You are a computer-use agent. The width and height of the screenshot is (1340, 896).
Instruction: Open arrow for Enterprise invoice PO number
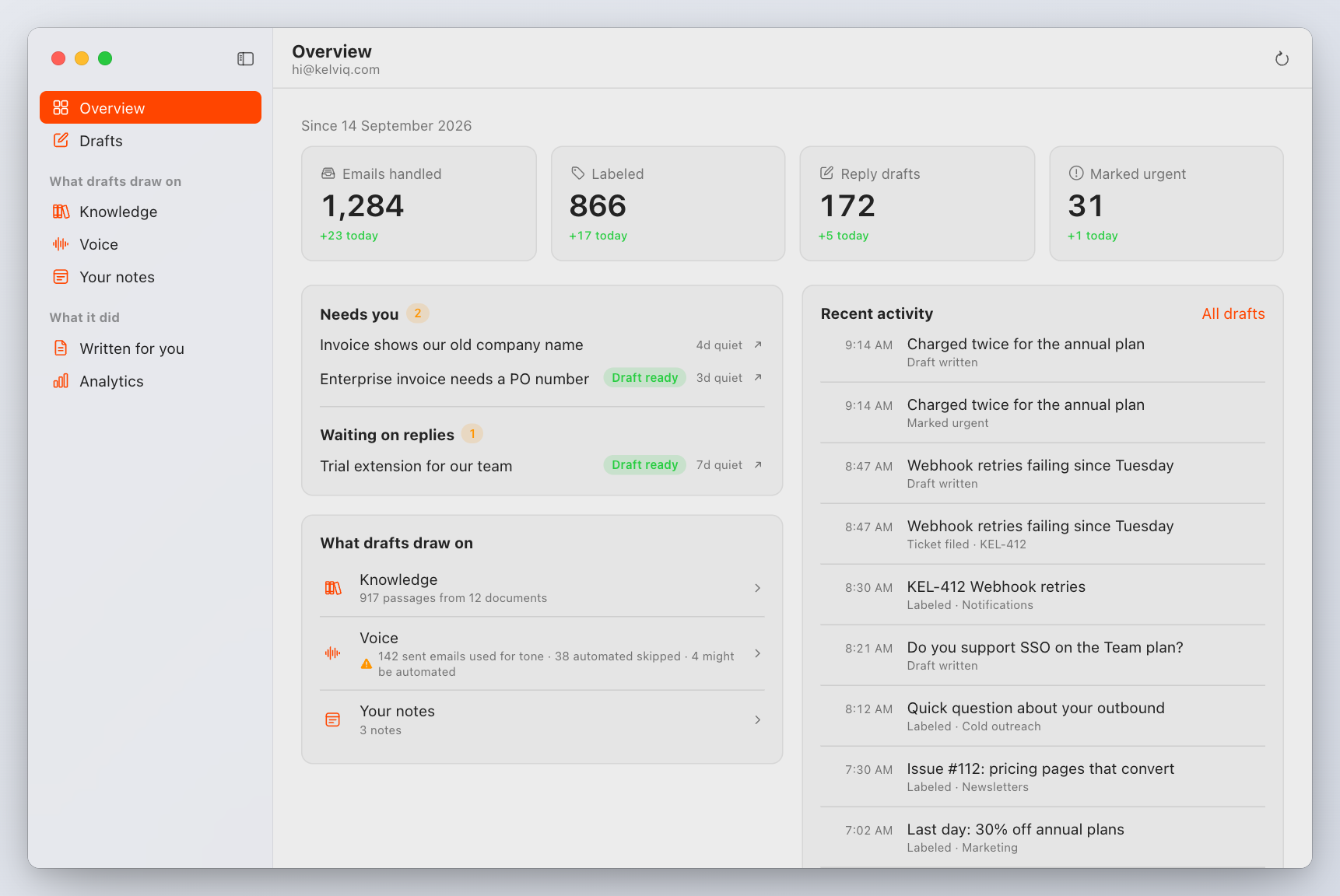coord(758,377)
